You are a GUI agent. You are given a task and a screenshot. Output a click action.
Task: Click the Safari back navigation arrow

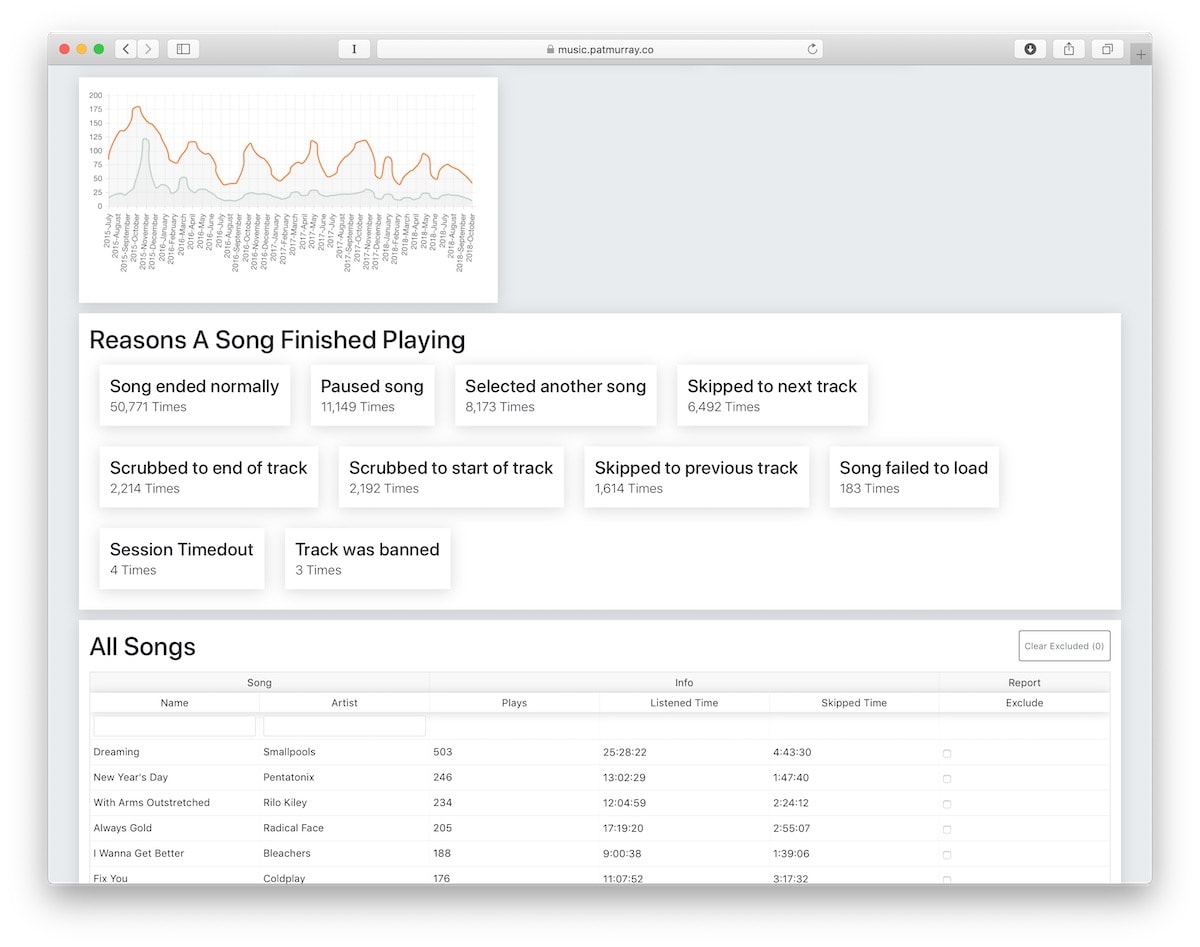tap(126, 49)
